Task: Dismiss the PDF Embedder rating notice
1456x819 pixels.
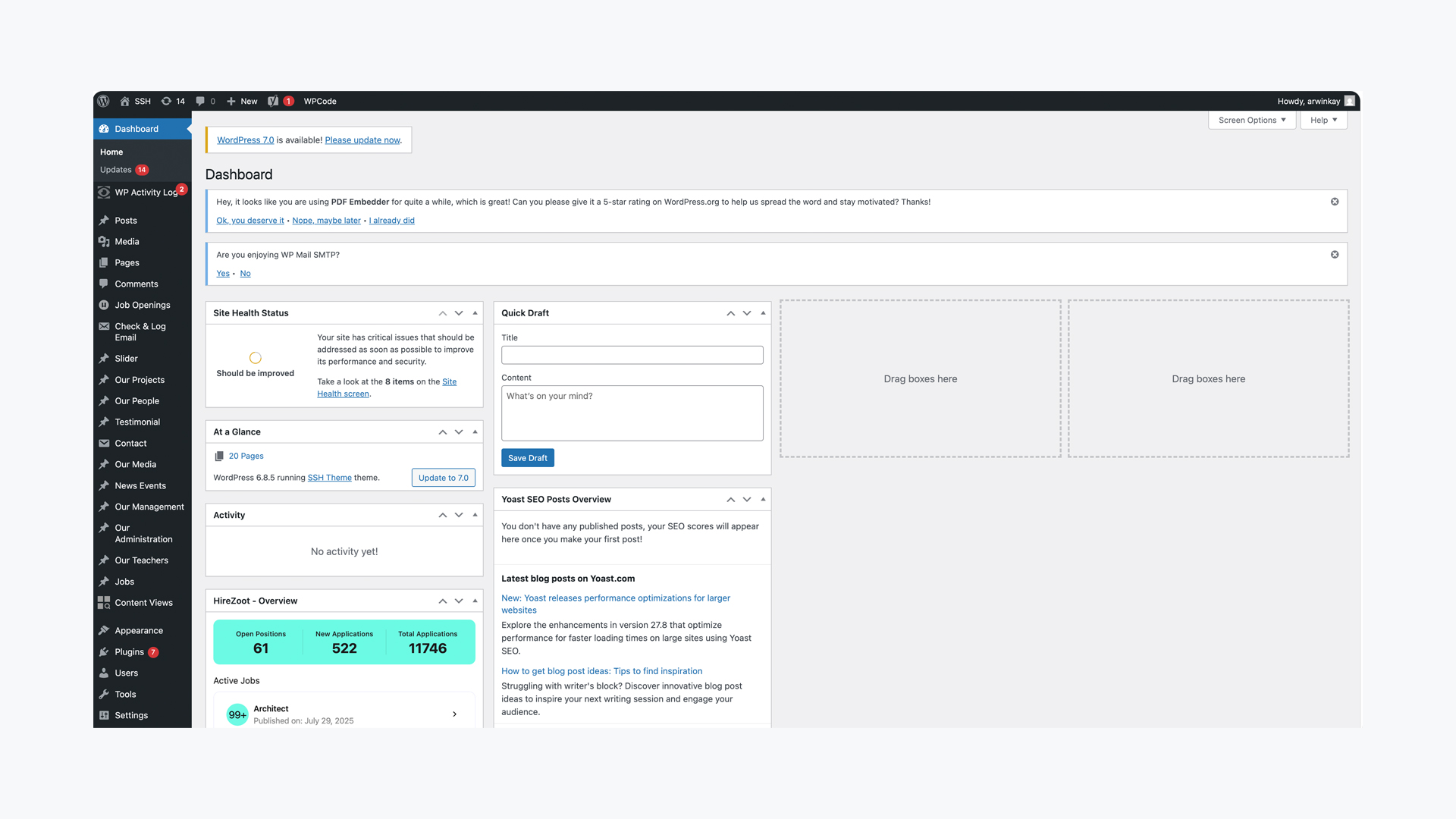Action: tap(1335, 202)
